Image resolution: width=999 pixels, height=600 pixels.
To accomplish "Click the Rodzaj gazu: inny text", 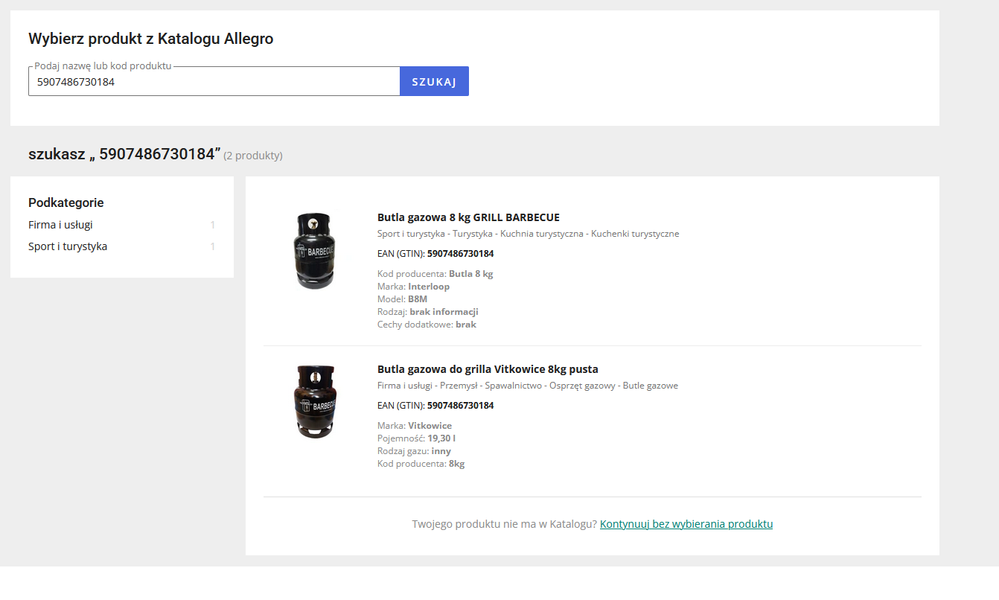I will 414,451.
